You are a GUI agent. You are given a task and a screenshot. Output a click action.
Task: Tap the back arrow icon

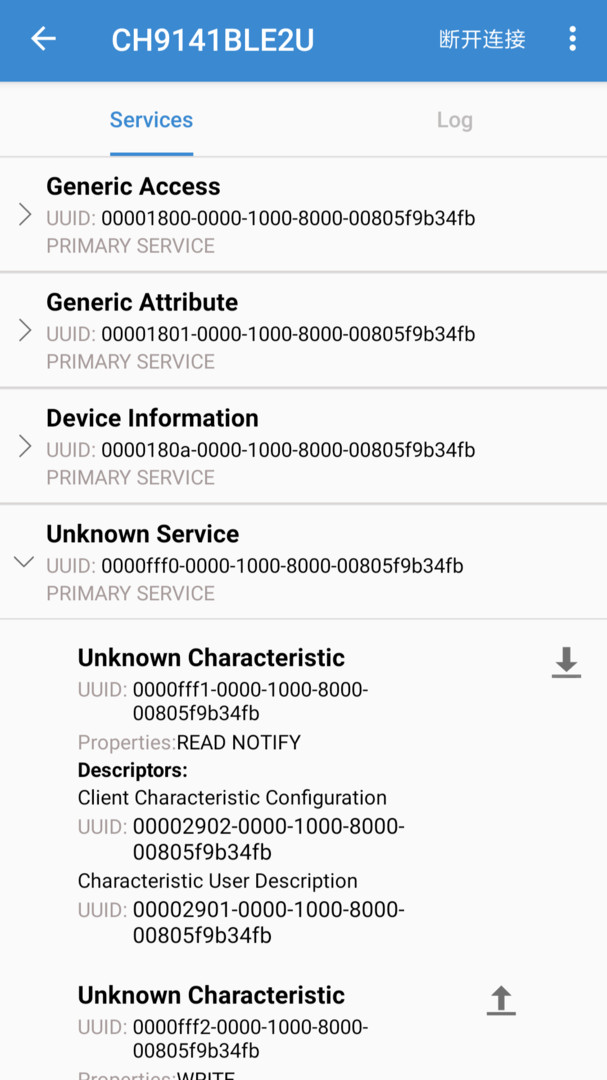click(43, 40)
